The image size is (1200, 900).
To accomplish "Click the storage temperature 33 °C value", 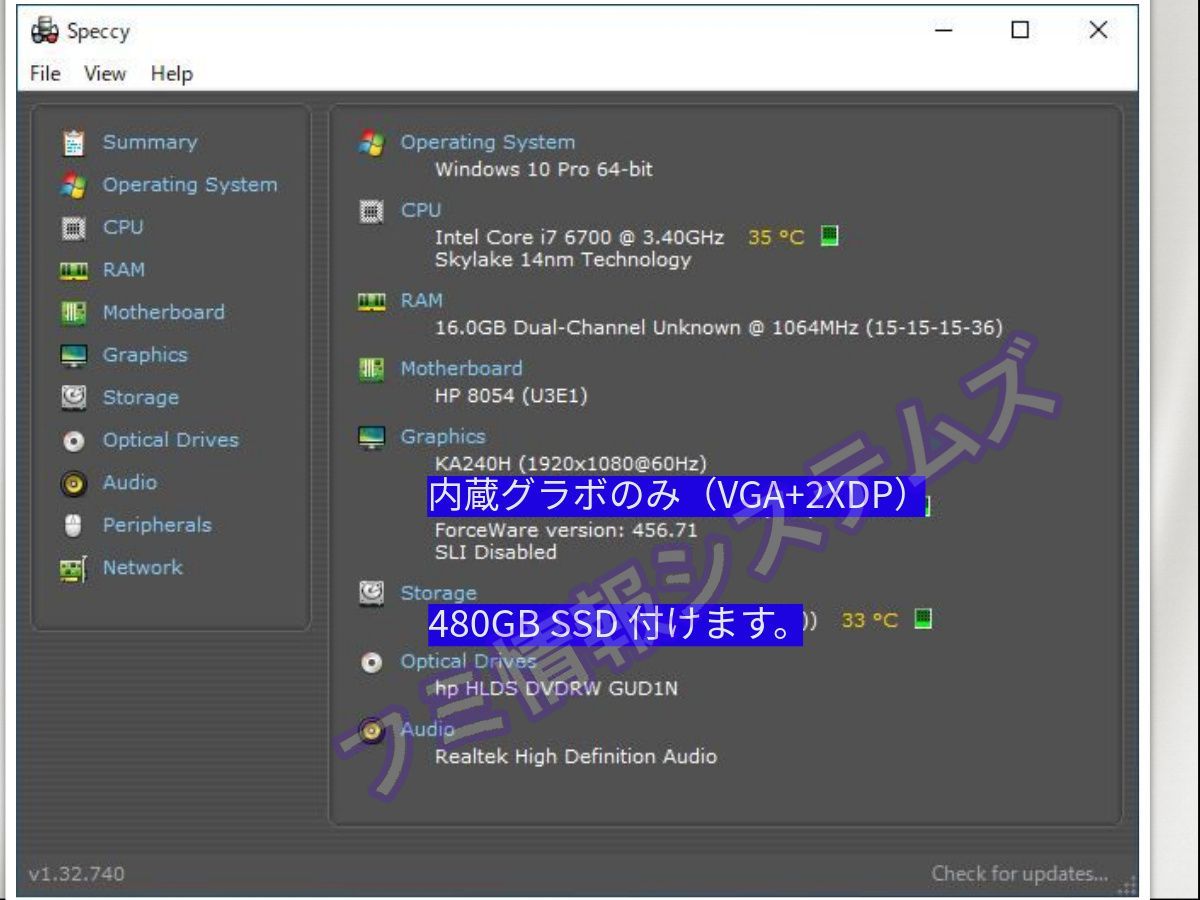I will click(870, 620).
